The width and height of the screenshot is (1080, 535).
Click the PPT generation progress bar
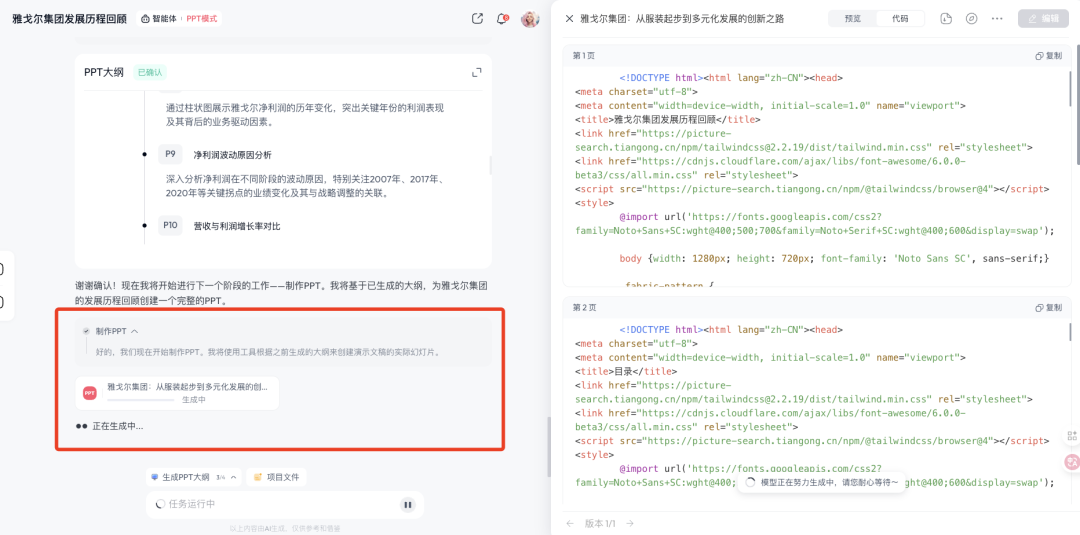[141, 399]
